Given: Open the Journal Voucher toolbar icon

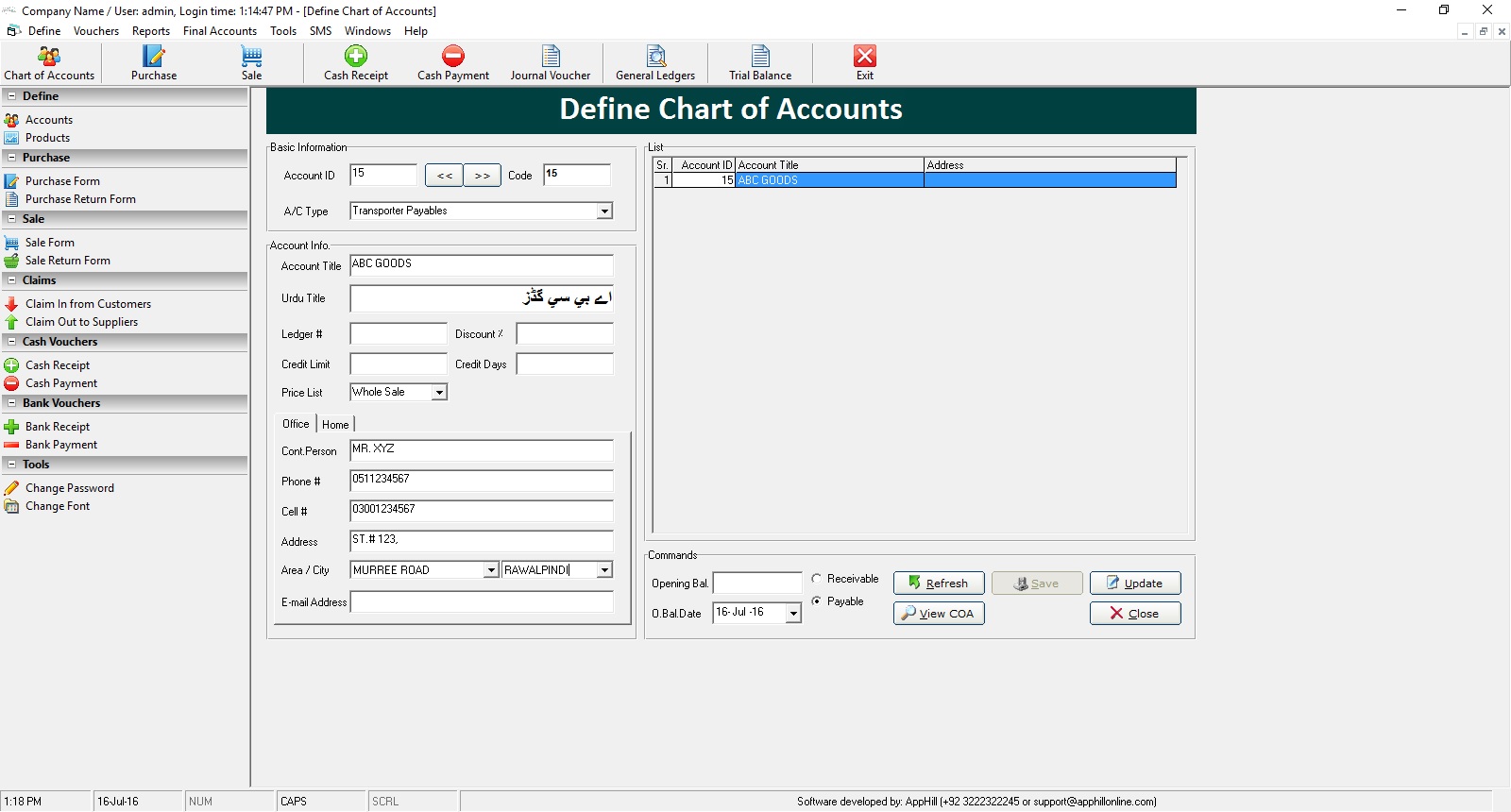Looking at the screenshot, I should 551,63.
